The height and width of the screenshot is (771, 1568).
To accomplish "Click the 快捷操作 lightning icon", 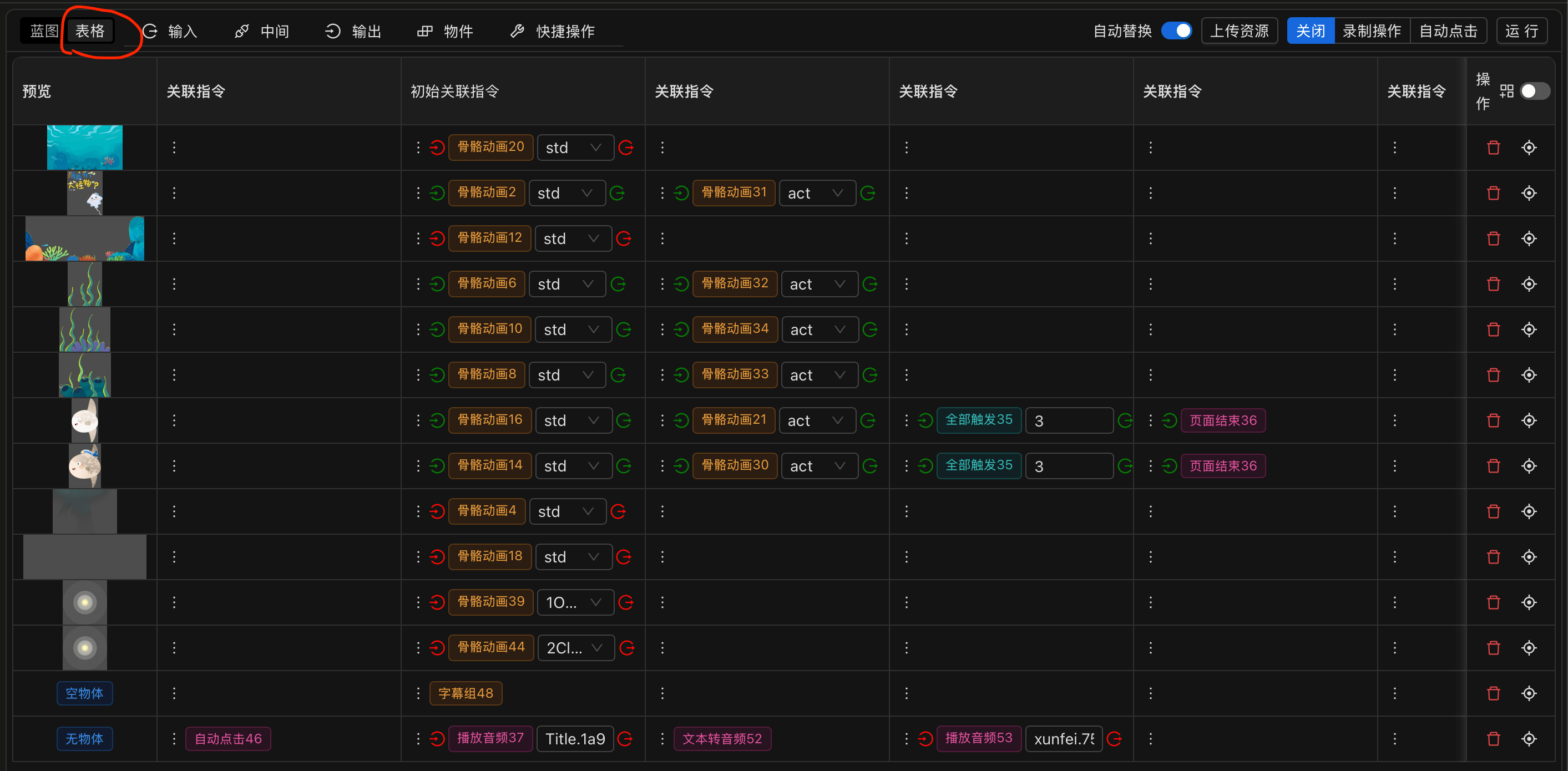I will tap(517, 31).
